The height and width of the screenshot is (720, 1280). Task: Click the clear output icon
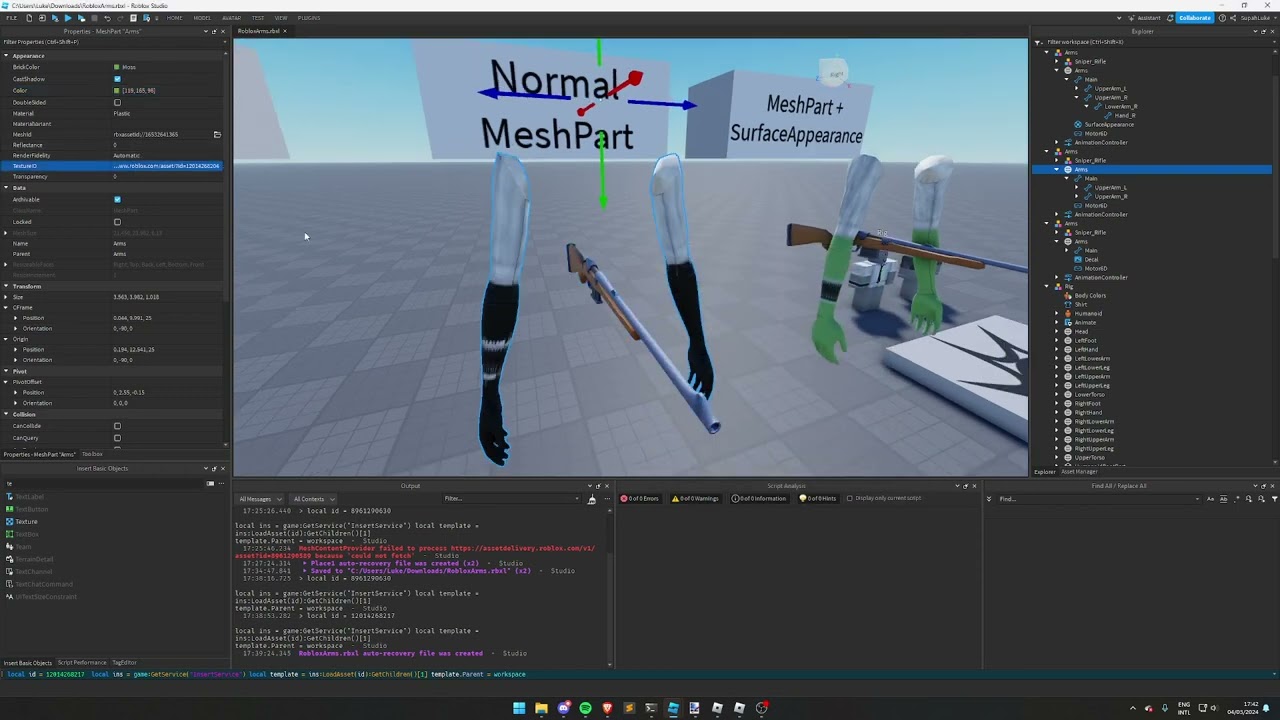(x=591, y=498)
